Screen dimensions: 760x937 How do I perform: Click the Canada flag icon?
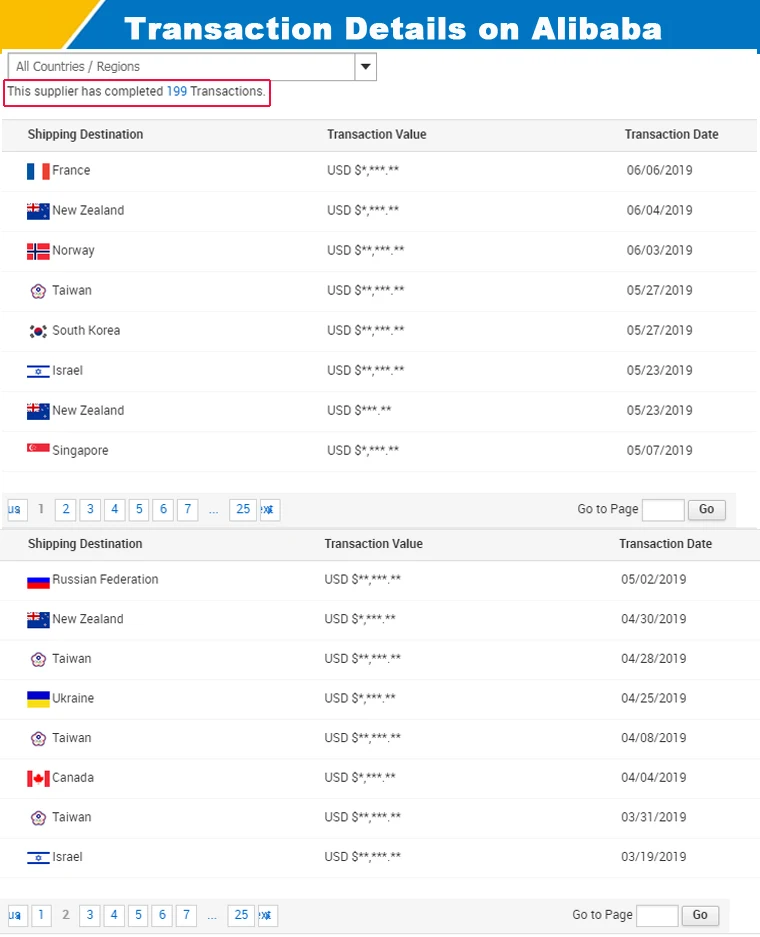pyautogui.click(x=38, y=778)
